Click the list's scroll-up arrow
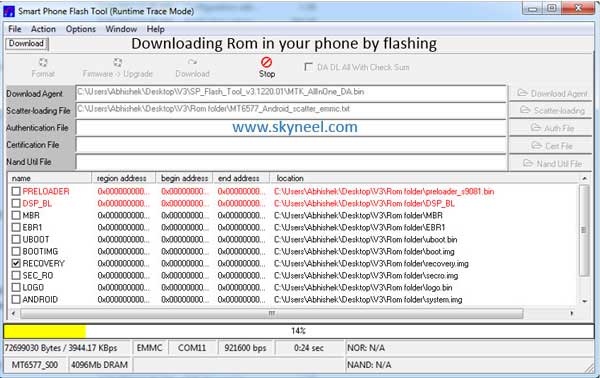This screenshot has height=378, width=600. tap(584, 178)
